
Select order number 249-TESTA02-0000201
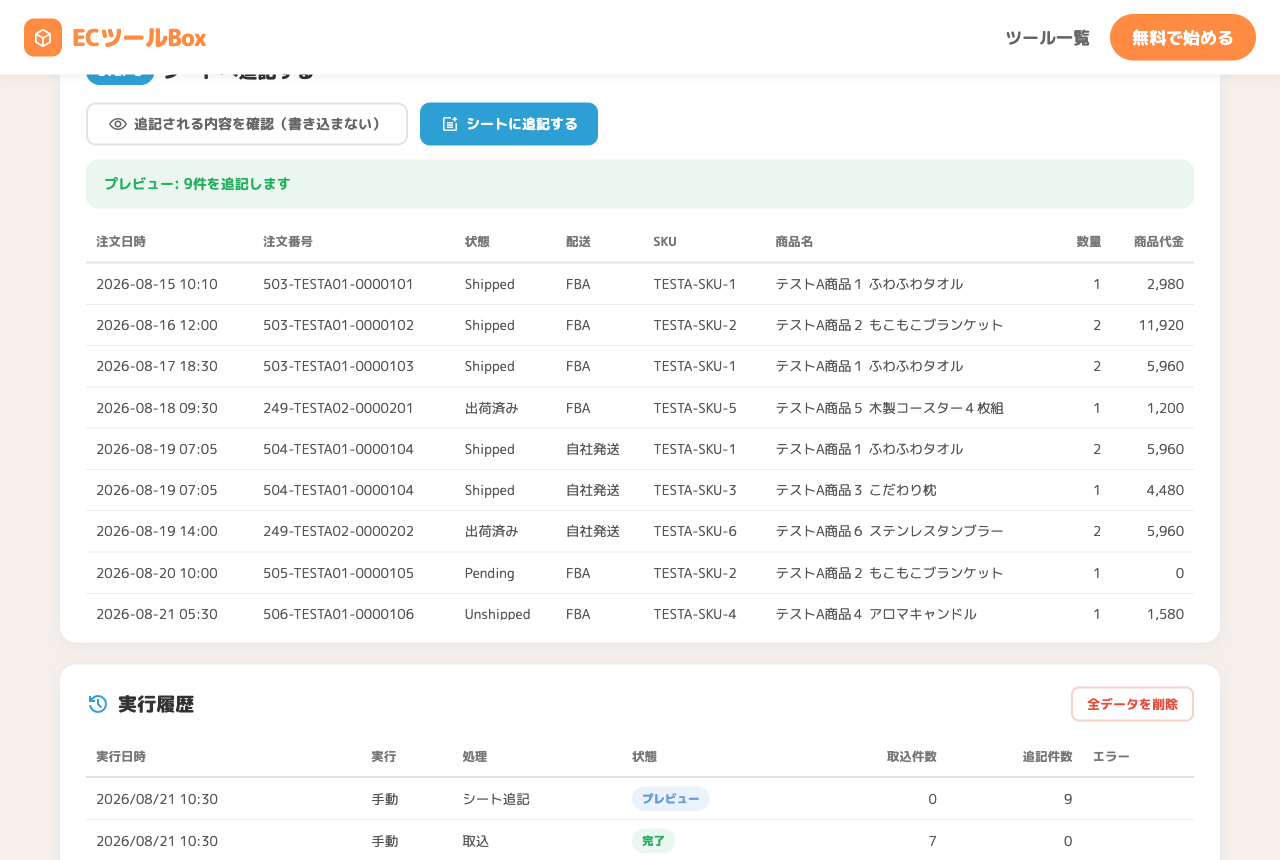(x=338, y=408)
